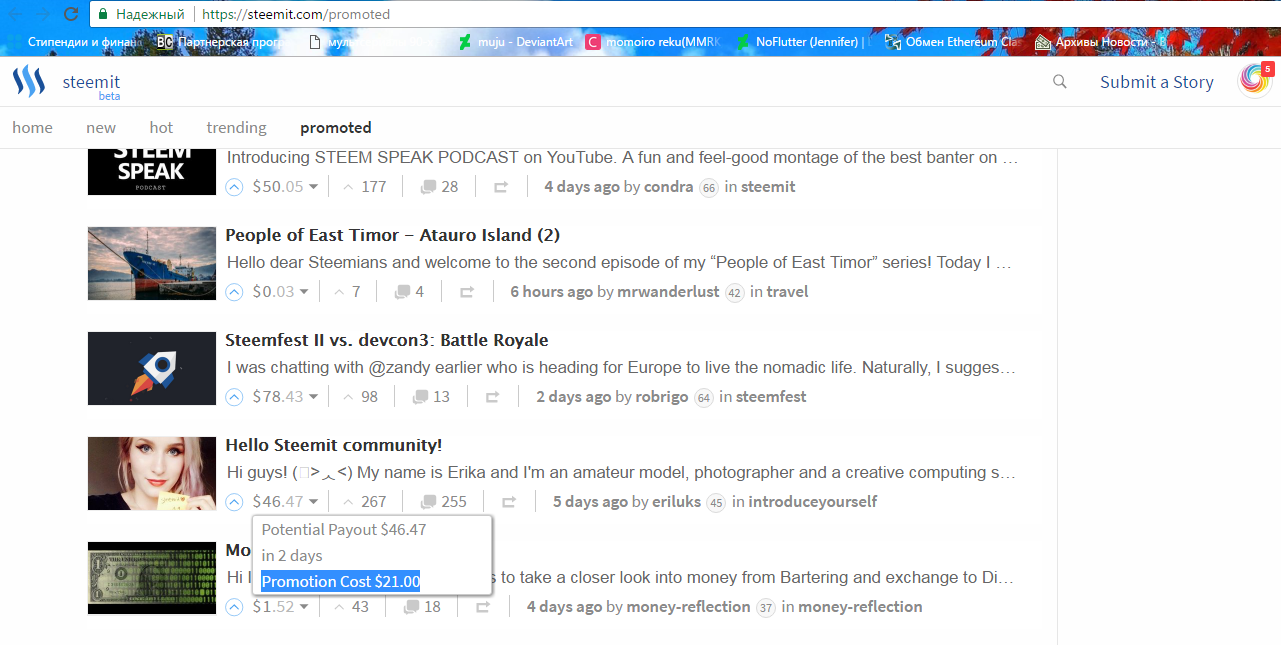This screenshot has height=645, width=1281.
Task: Open the Erika portrait thumbnail
Action: 152,473
